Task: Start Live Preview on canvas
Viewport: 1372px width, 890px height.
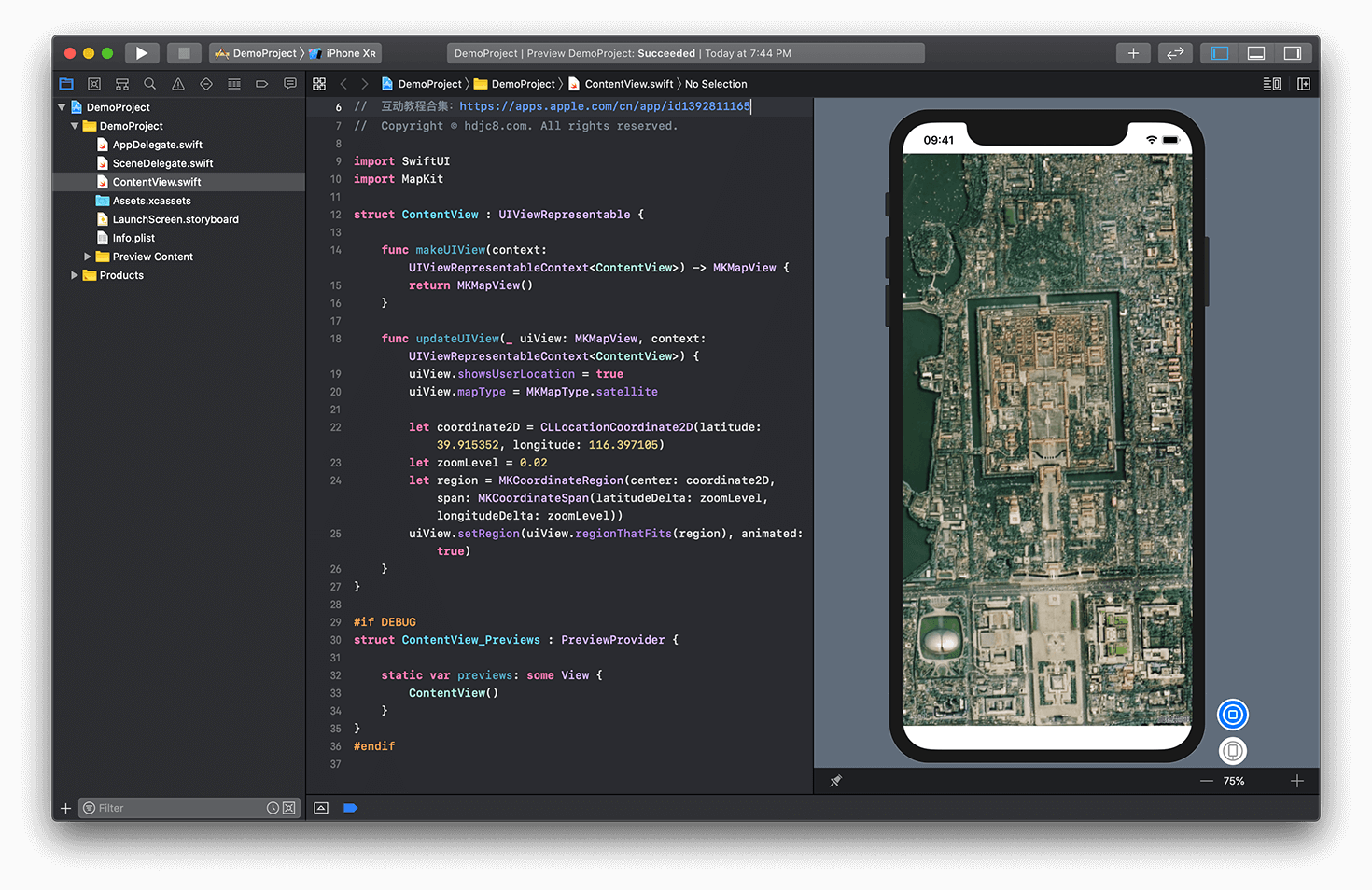Action: (1233, 715)
